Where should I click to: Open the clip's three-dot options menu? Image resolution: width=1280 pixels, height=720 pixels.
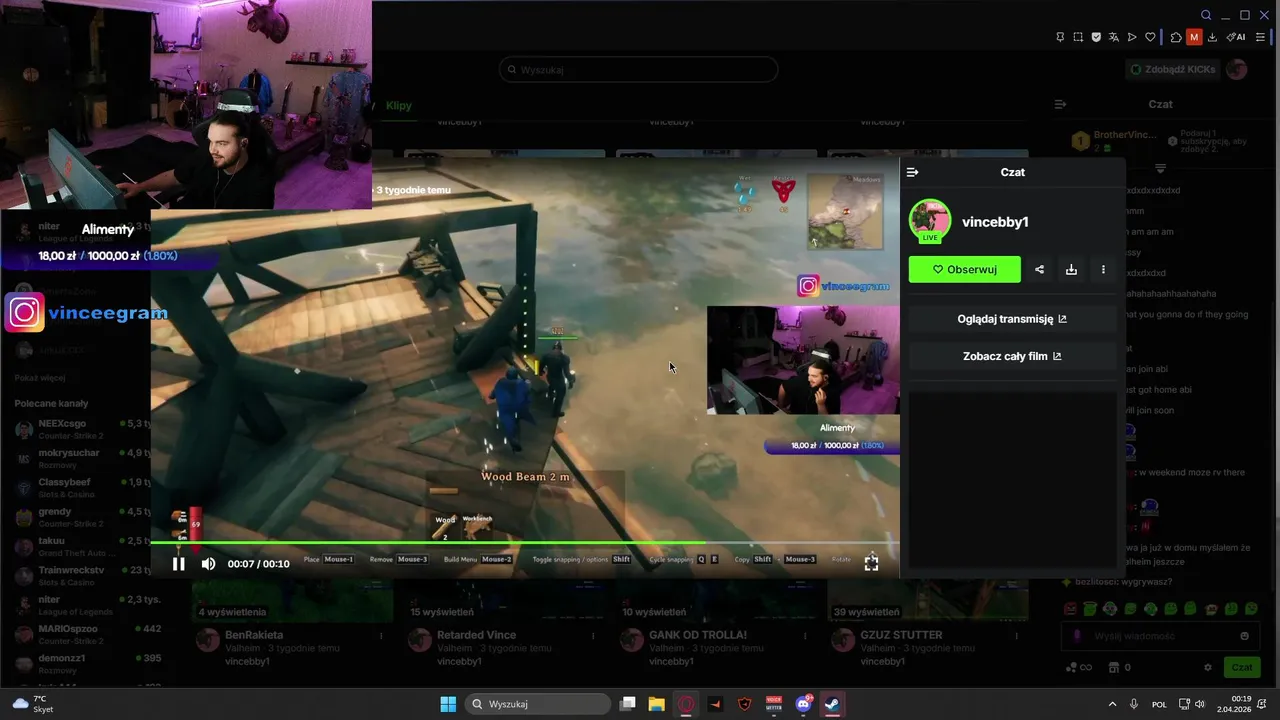(1103, 269)
